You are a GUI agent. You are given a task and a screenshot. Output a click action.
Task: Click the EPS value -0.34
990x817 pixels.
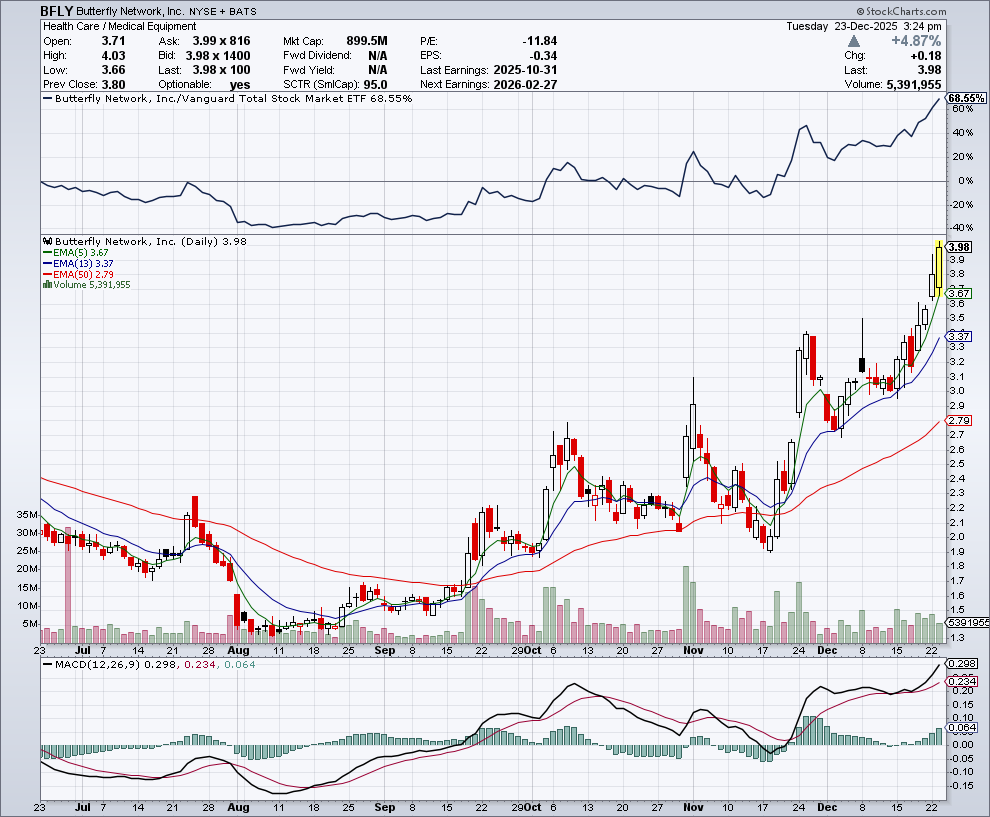pyautogui.click(x=544, y=56)
